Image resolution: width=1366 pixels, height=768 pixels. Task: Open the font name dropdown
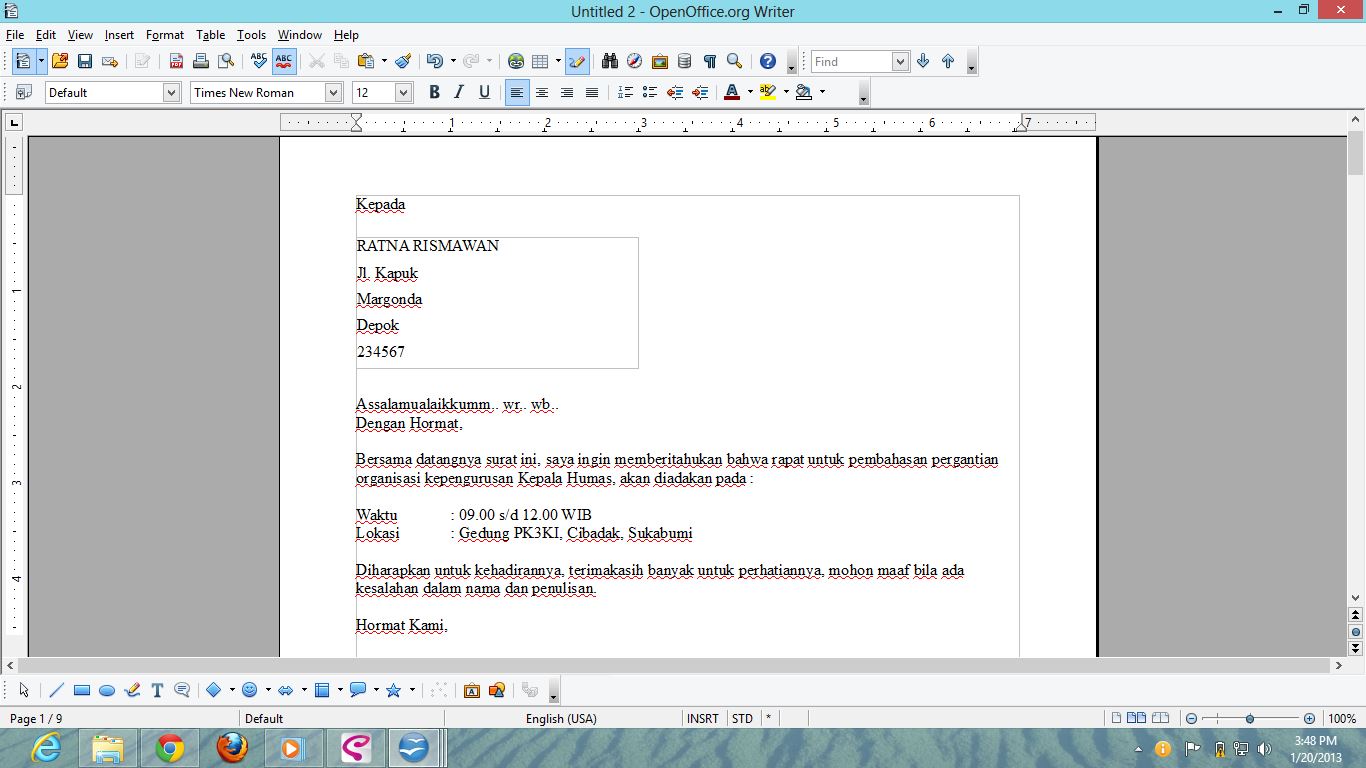[333, 92]
